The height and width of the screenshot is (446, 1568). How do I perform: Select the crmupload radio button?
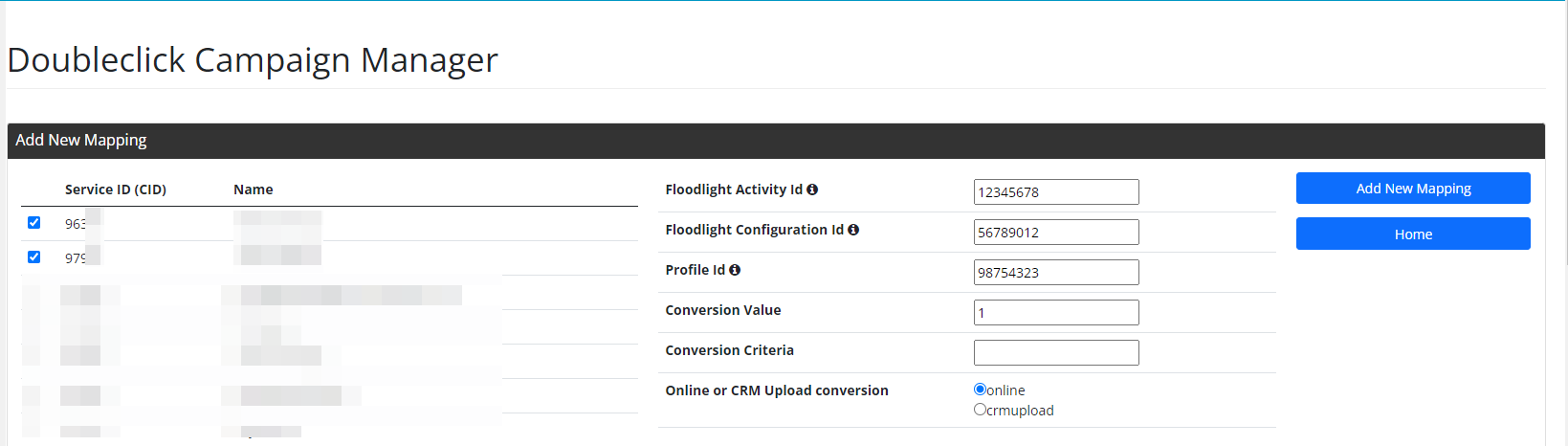[980, 410]
